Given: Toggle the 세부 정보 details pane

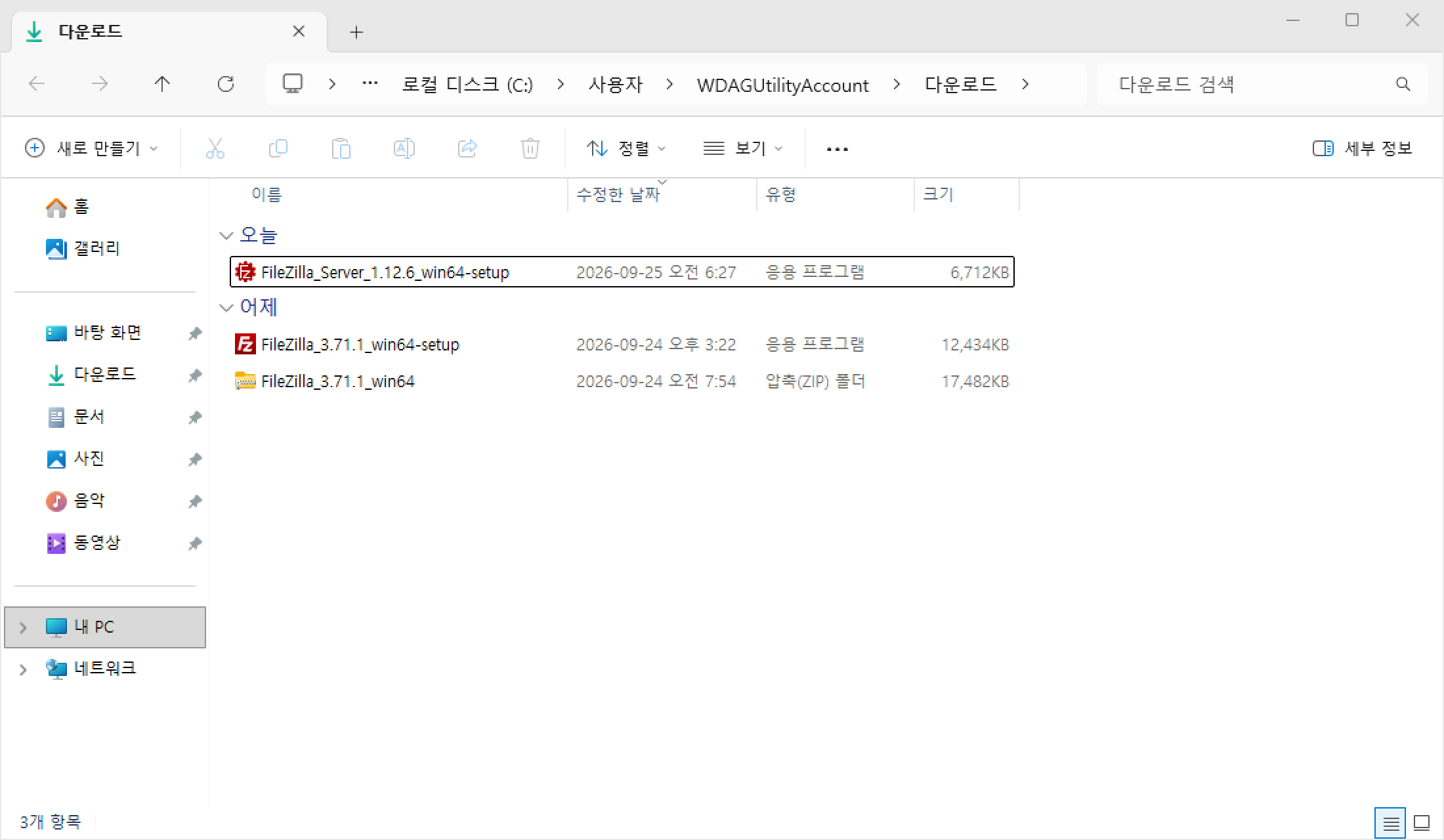Looking at the screenshot, I should pos(1362,148).
